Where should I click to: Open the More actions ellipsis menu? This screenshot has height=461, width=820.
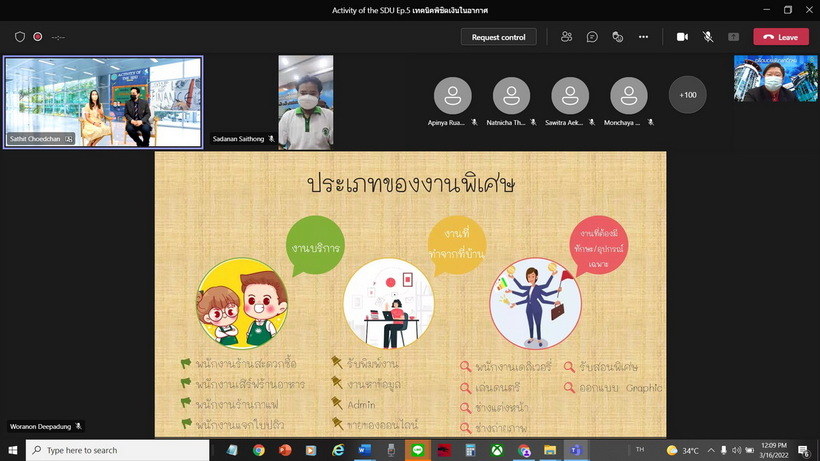(x=643, y=37)
